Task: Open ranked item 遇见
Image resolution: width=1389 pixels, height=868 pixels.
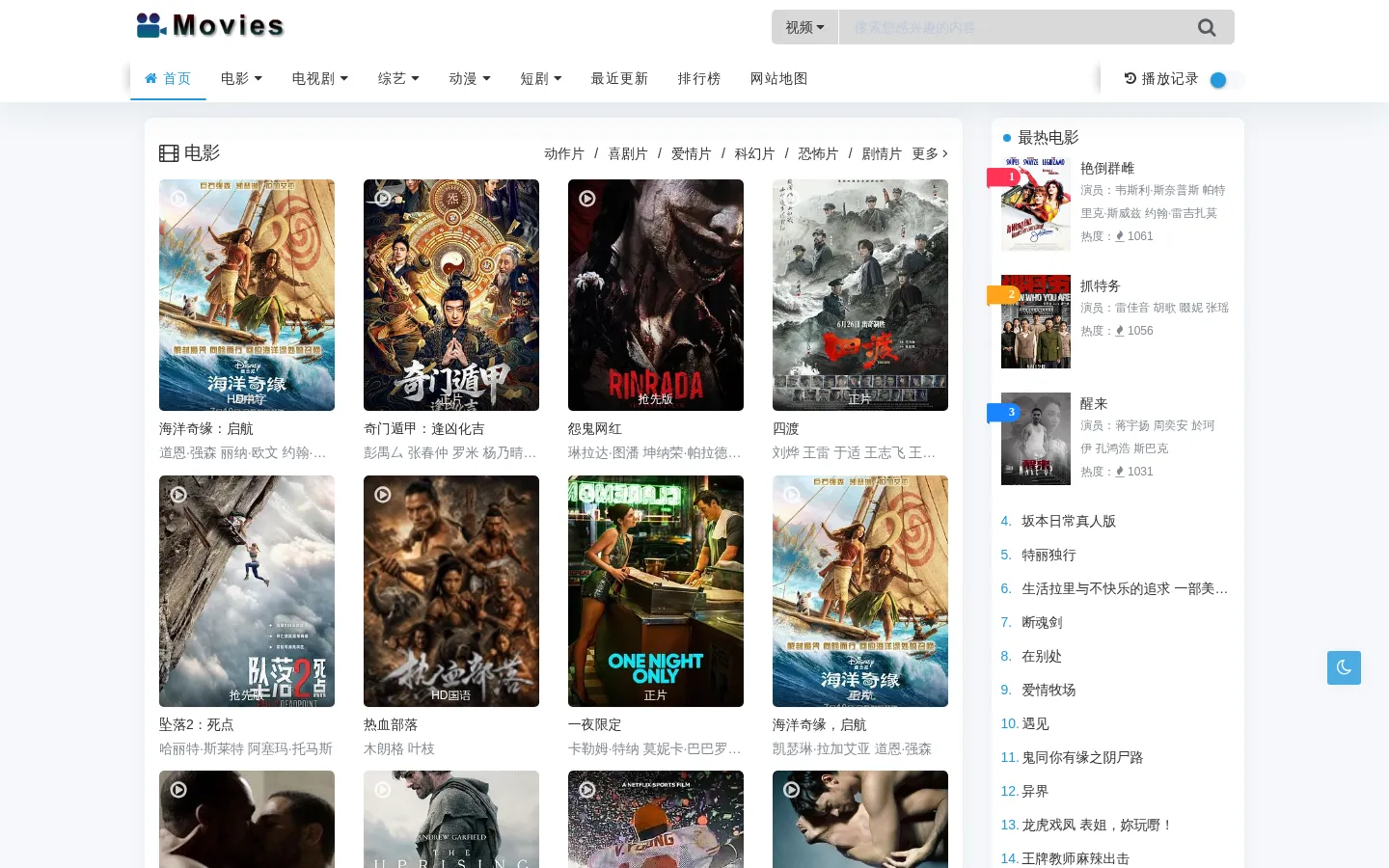Action: 1035,723
